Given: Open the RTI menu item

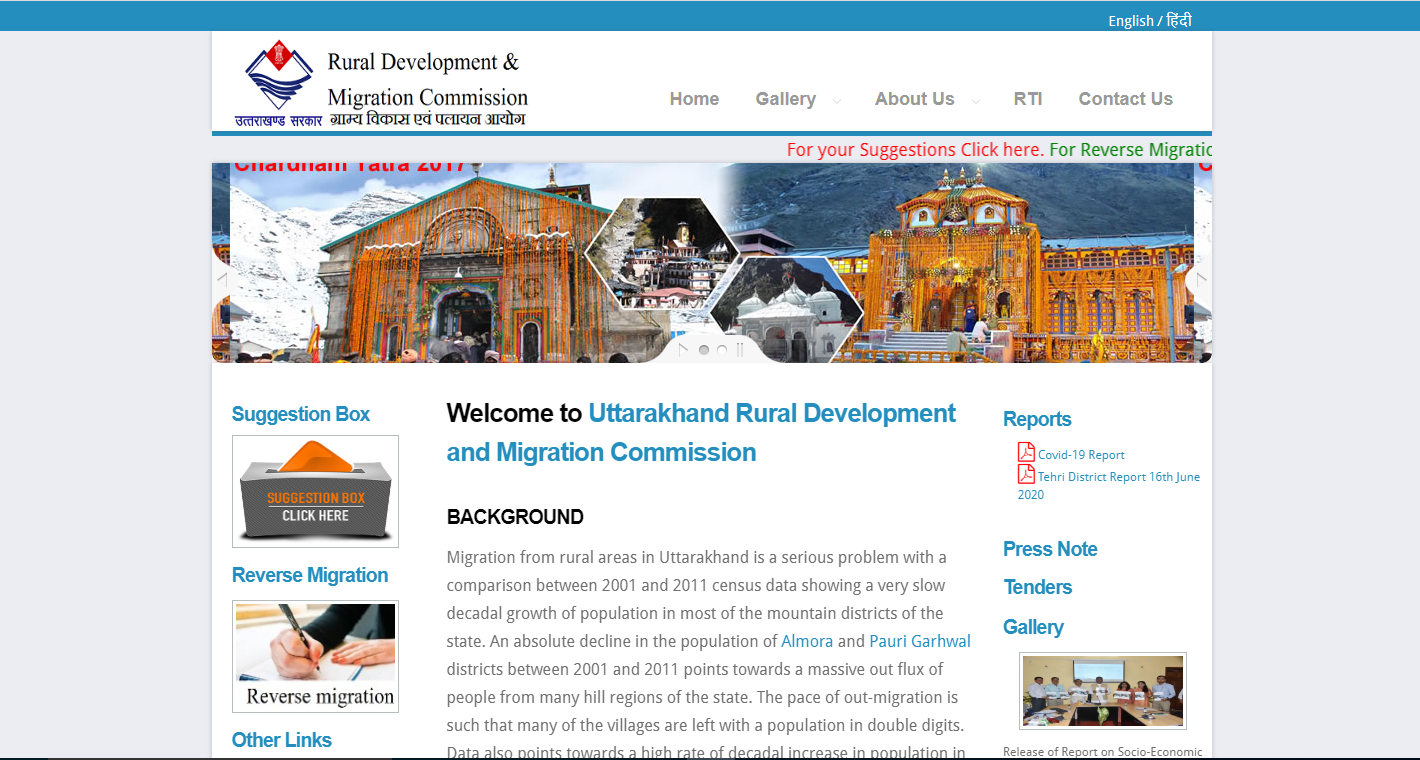Looking at the screenshot, I should [x=1028, y=99].
